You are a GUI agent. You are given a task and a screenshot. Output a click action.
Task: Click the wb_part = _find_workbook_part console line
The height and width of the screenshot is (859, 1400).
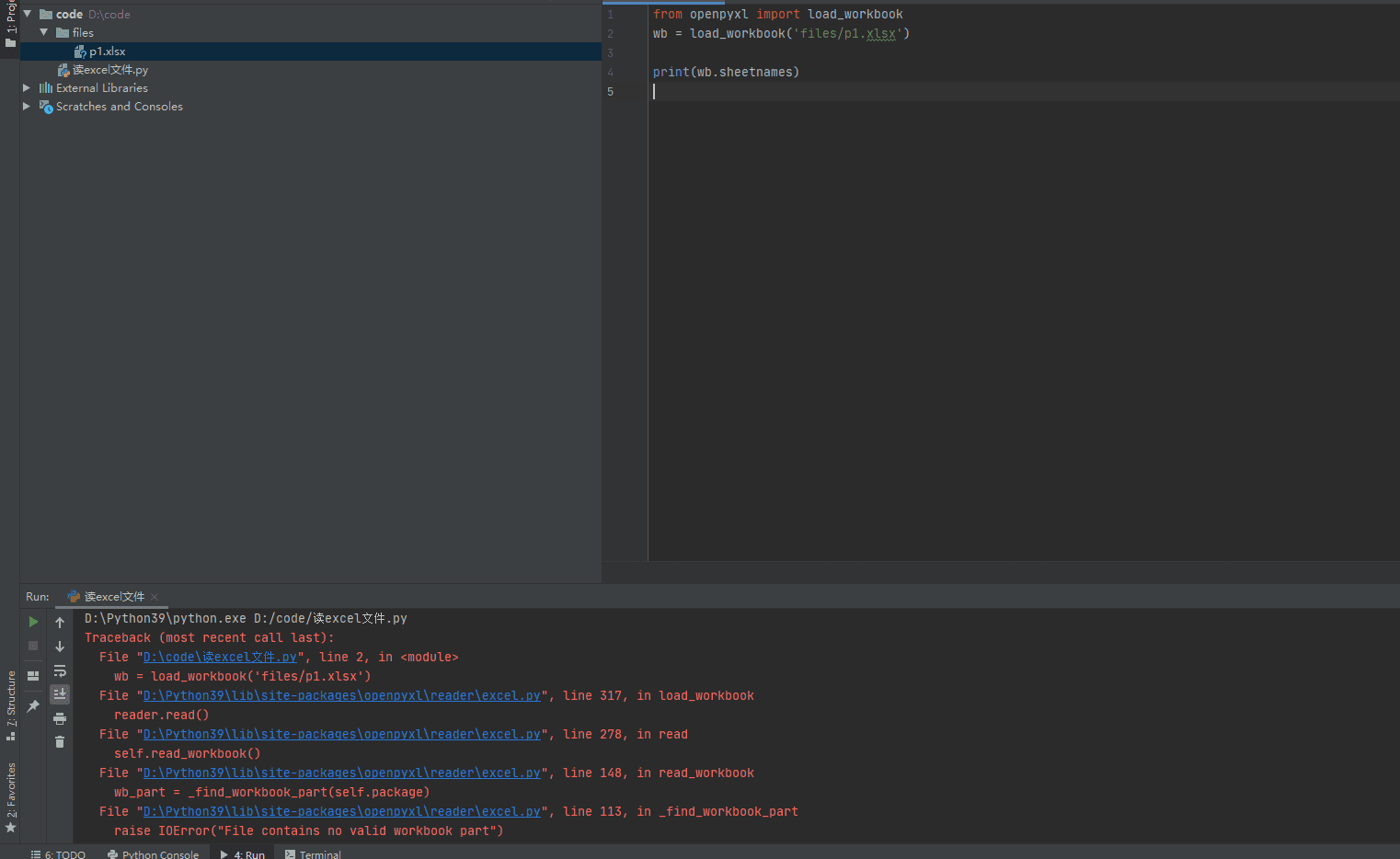point(272,792)
